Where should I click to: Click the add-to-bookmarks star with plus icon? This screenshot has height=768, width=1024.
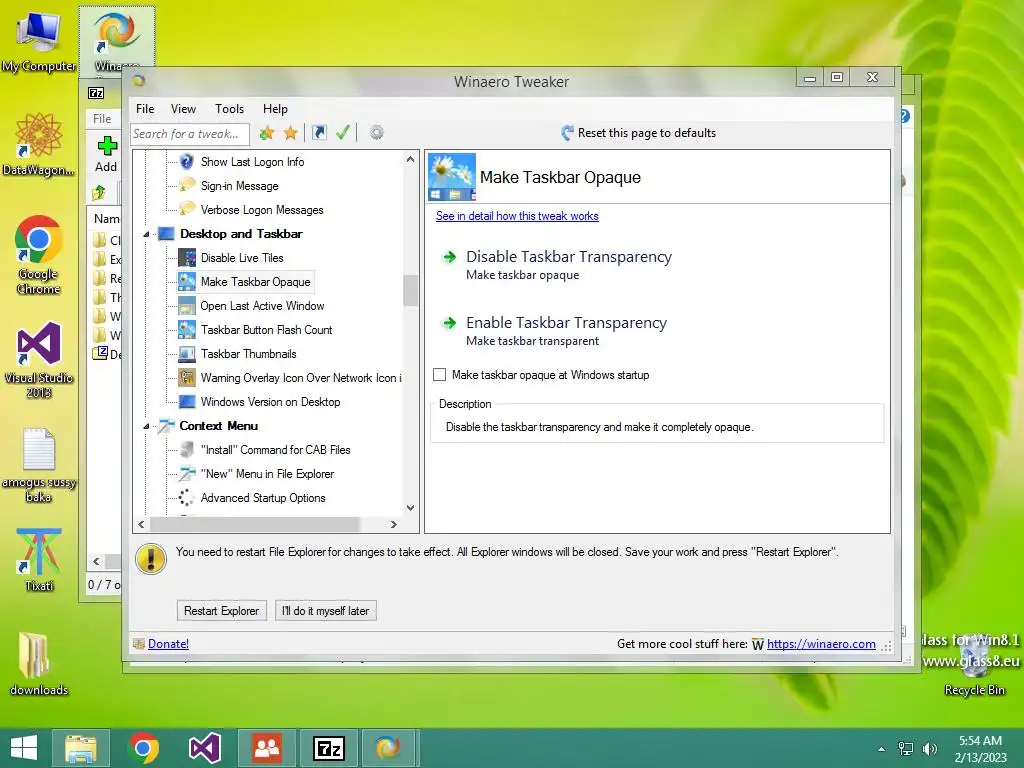tap(266, 133)
